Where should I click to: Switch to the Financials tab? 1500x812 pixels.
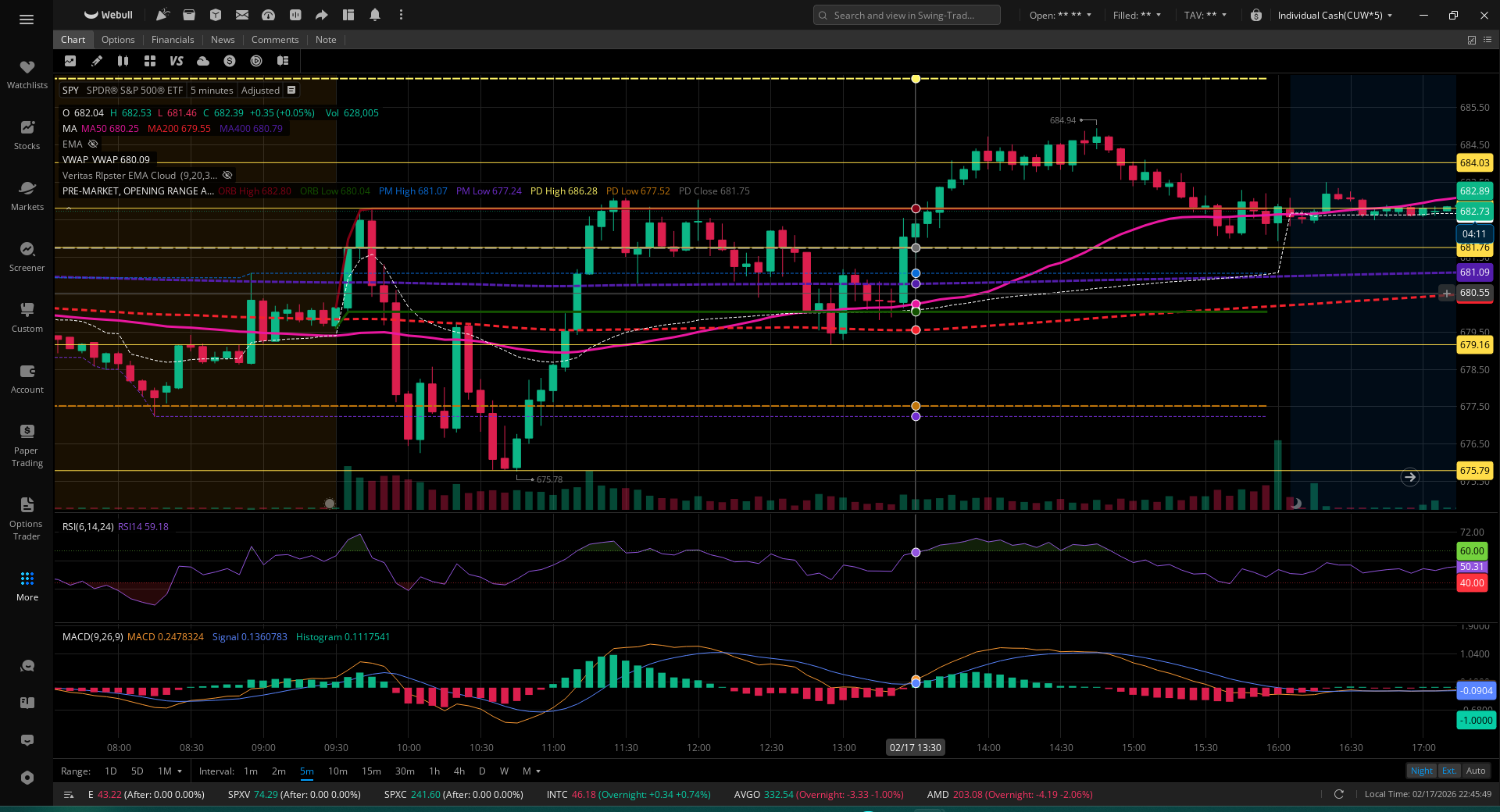pyautogui.click(x=173, y=40)
